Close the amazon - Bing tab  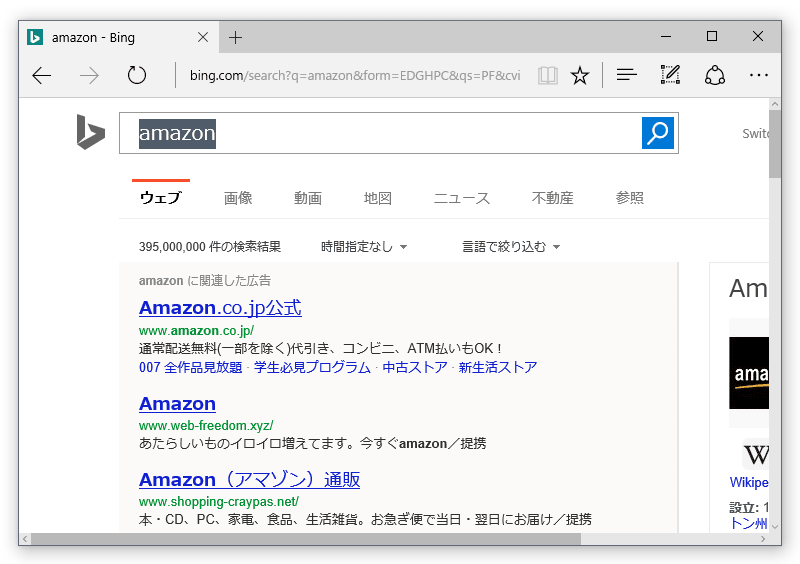[203, 37]
